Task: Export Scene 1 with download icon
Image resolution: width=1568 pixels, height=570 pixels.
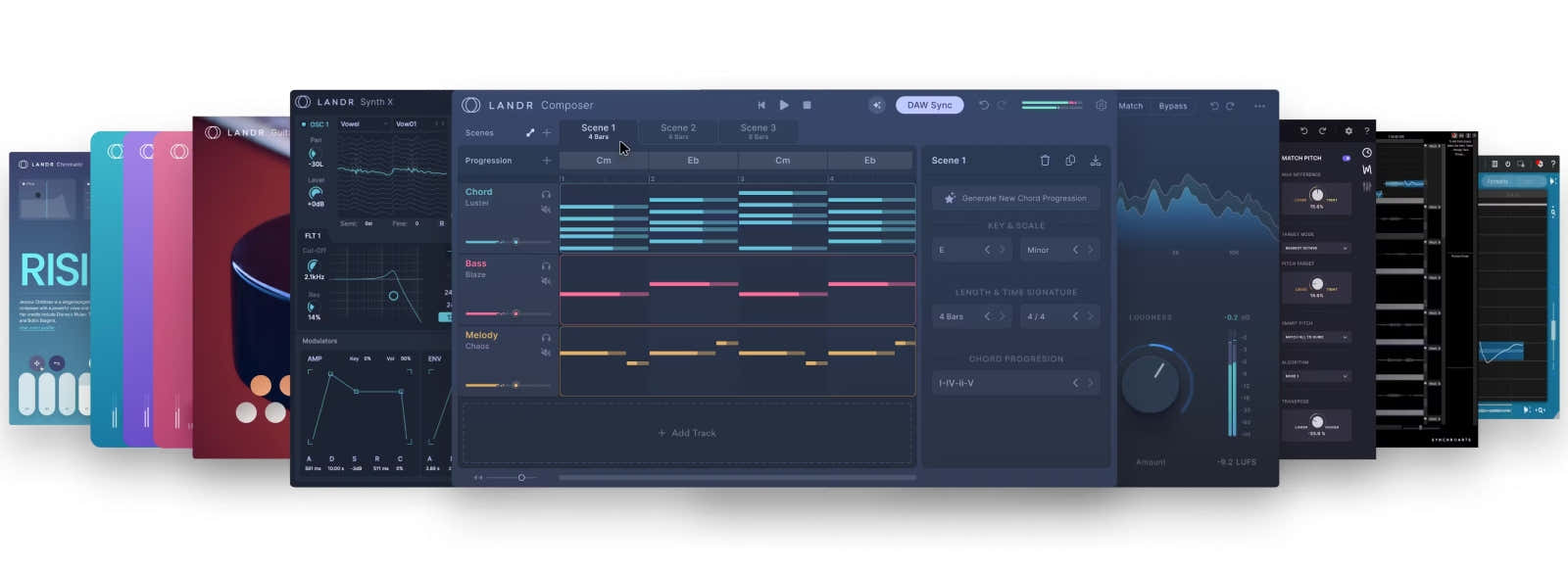Action: click(x=1096, y=160)
